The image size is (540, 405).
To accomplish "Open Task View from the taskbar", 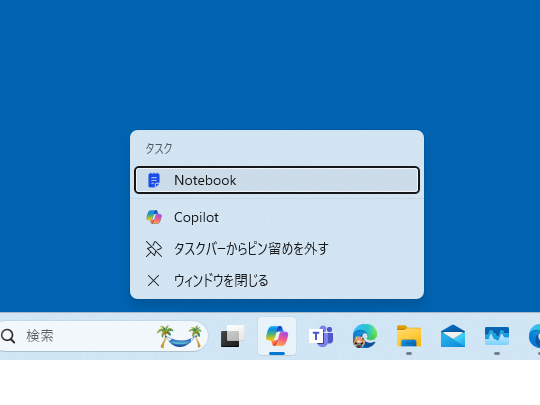I will point(233,336).
